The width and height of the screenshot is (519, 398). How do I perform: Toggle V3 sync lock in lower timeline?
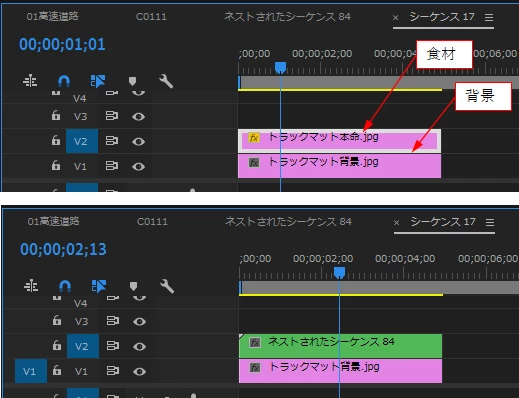(x=113, y=321)
